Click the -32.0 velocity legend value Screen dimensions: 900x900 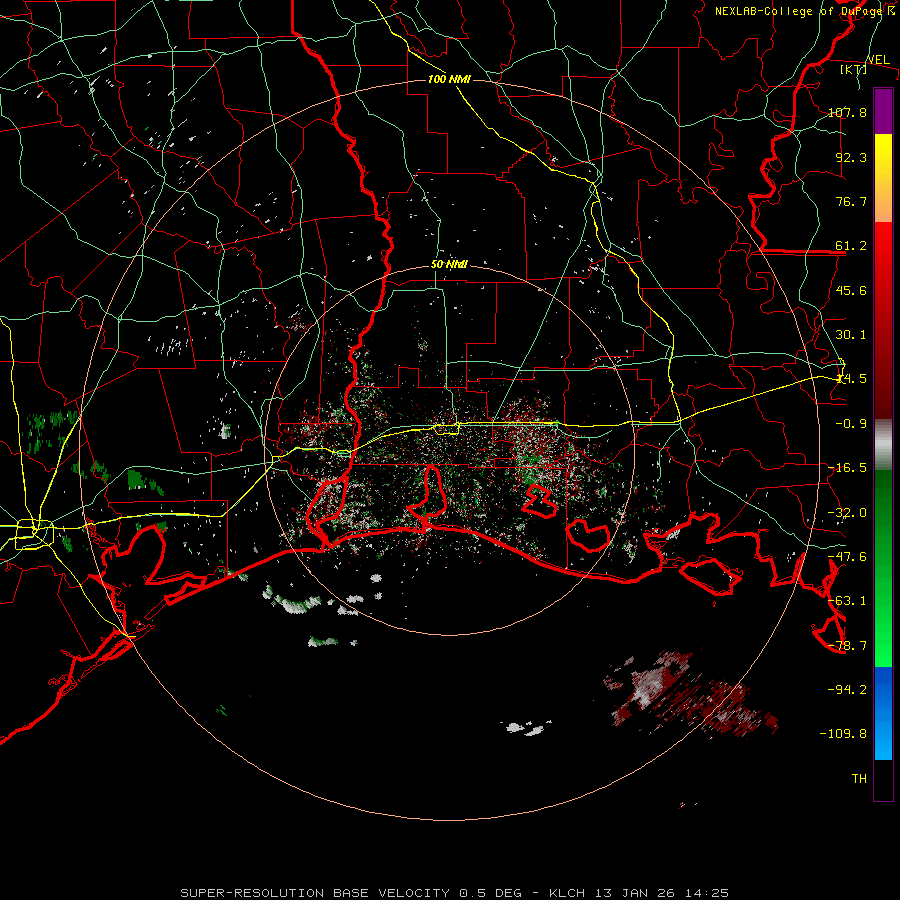click(x=847, y=513)
